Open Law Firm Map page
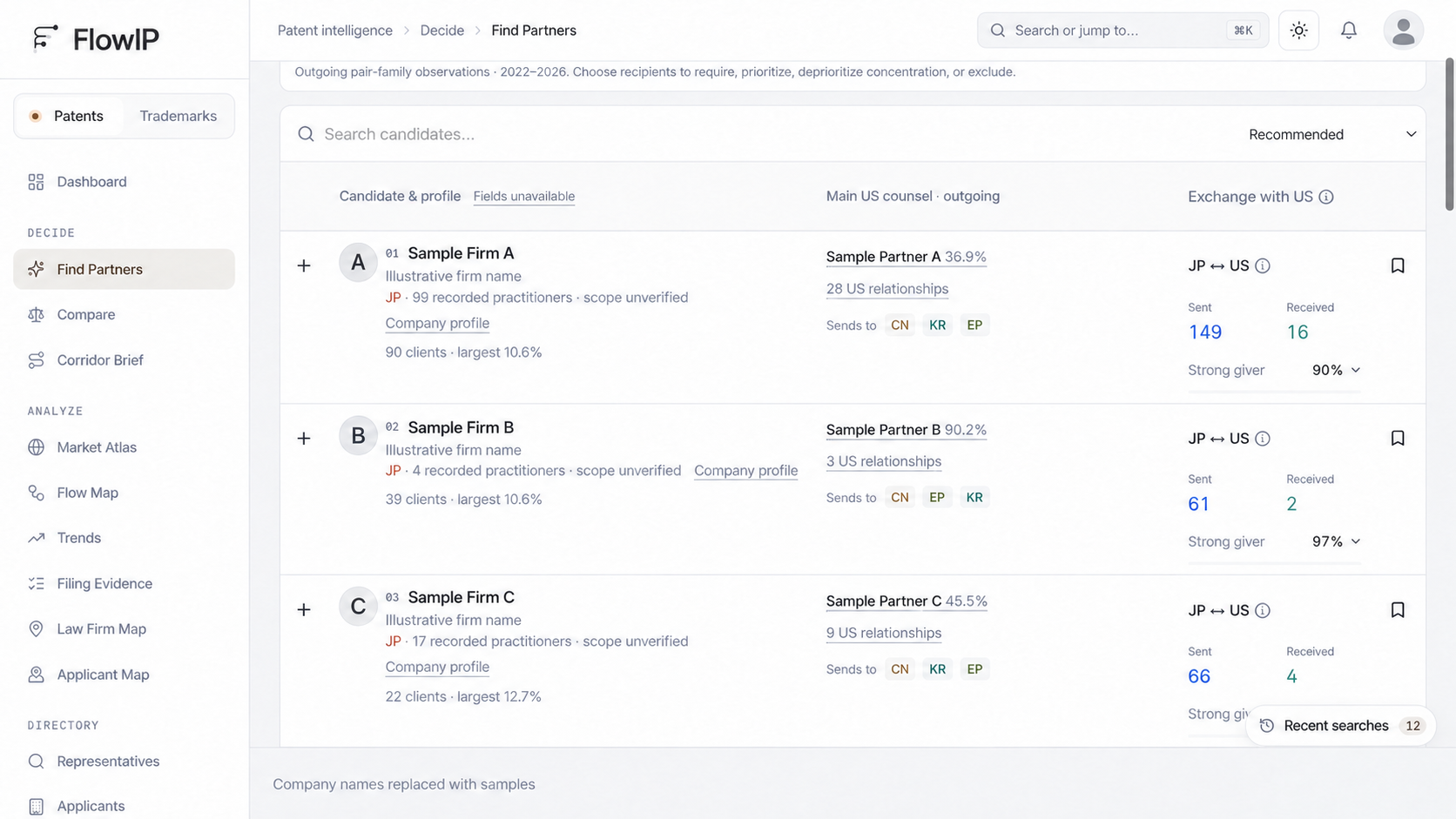 point(124,628)
